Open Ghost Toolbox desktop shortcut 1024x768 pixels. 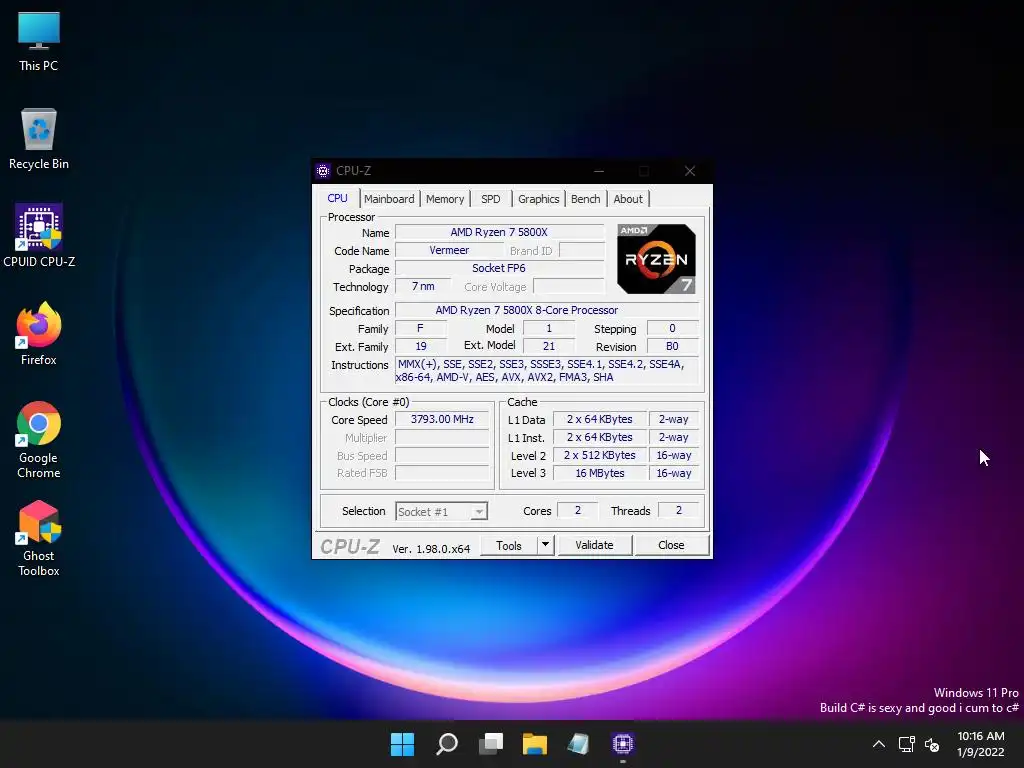click(x=39, y=538)
